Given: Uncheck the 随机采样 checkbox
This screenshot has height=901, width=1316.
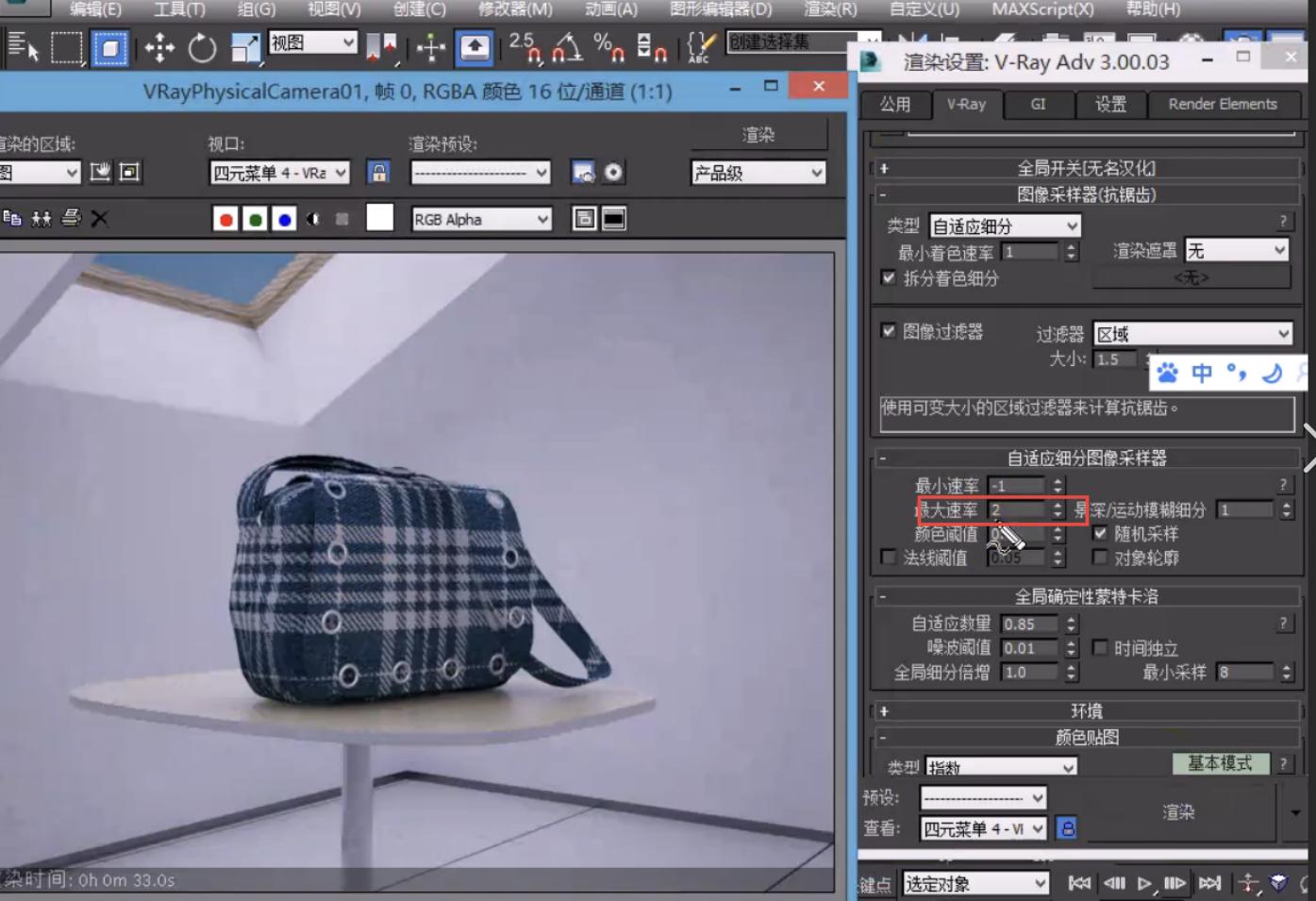Looking at the screenshot, I should click(x=1100, y=533).
